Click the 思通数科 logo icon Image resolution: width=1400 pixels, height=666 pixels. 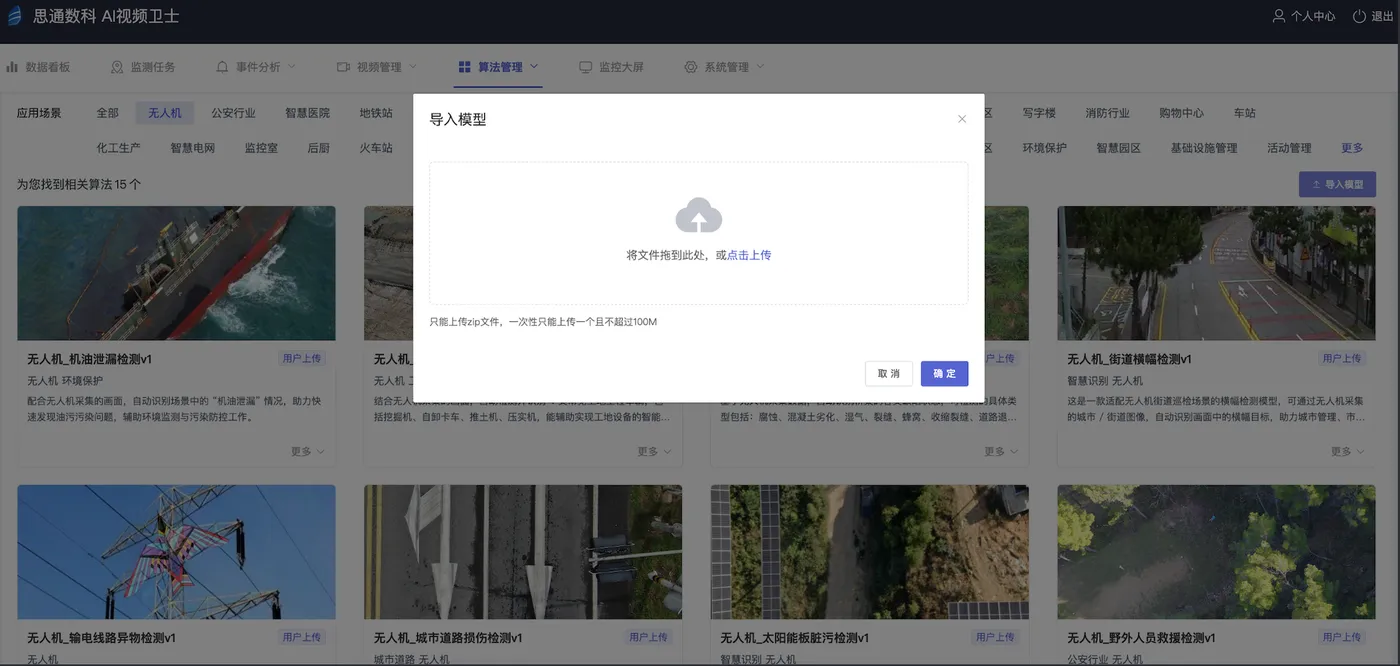click(14, 17)
